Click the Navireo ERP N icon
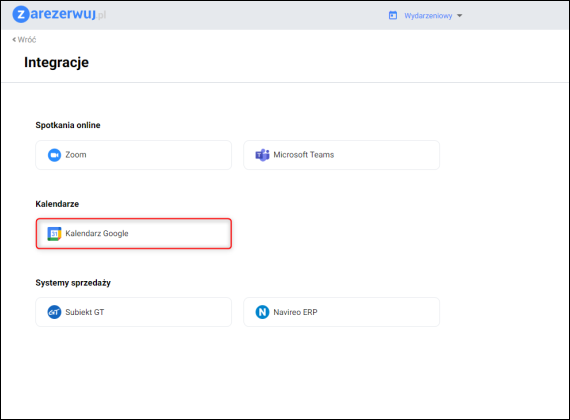The height and width of the screenshot is (420, 570). coord(262,312)
